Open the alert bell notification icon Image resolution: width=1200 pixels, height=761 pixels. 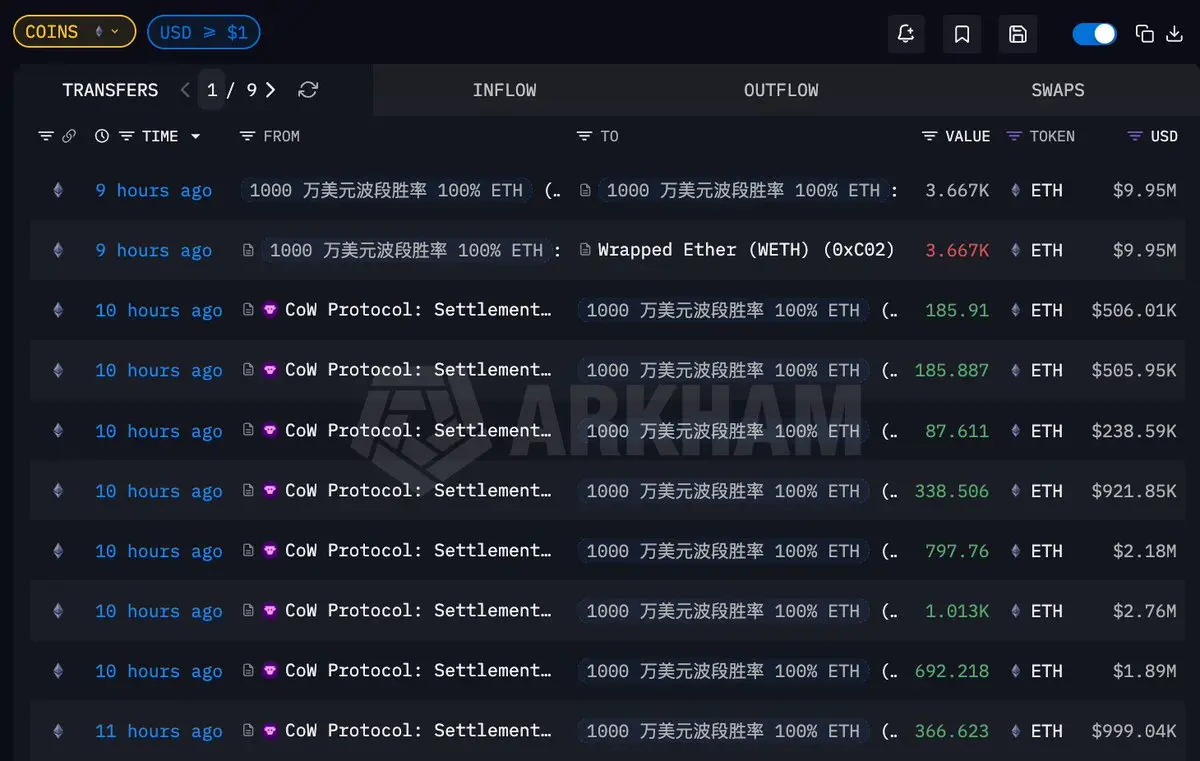point(906,34)
